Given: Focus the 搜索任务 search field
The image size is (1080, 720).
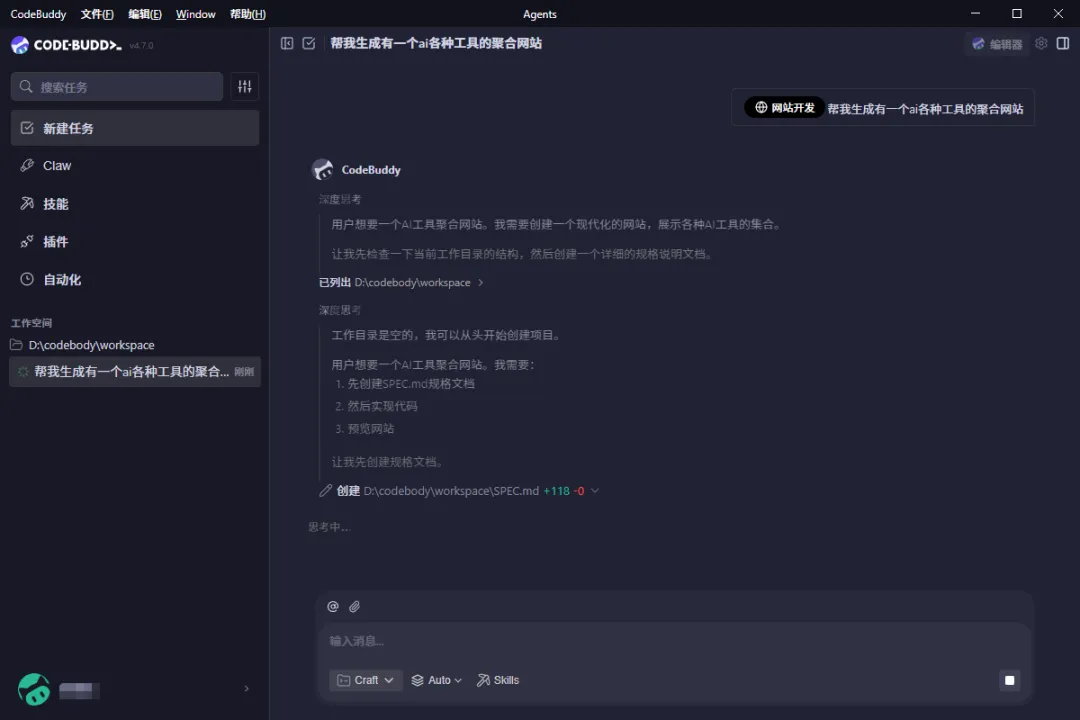Looking at the screenshot, I should [x=117, y=87].
